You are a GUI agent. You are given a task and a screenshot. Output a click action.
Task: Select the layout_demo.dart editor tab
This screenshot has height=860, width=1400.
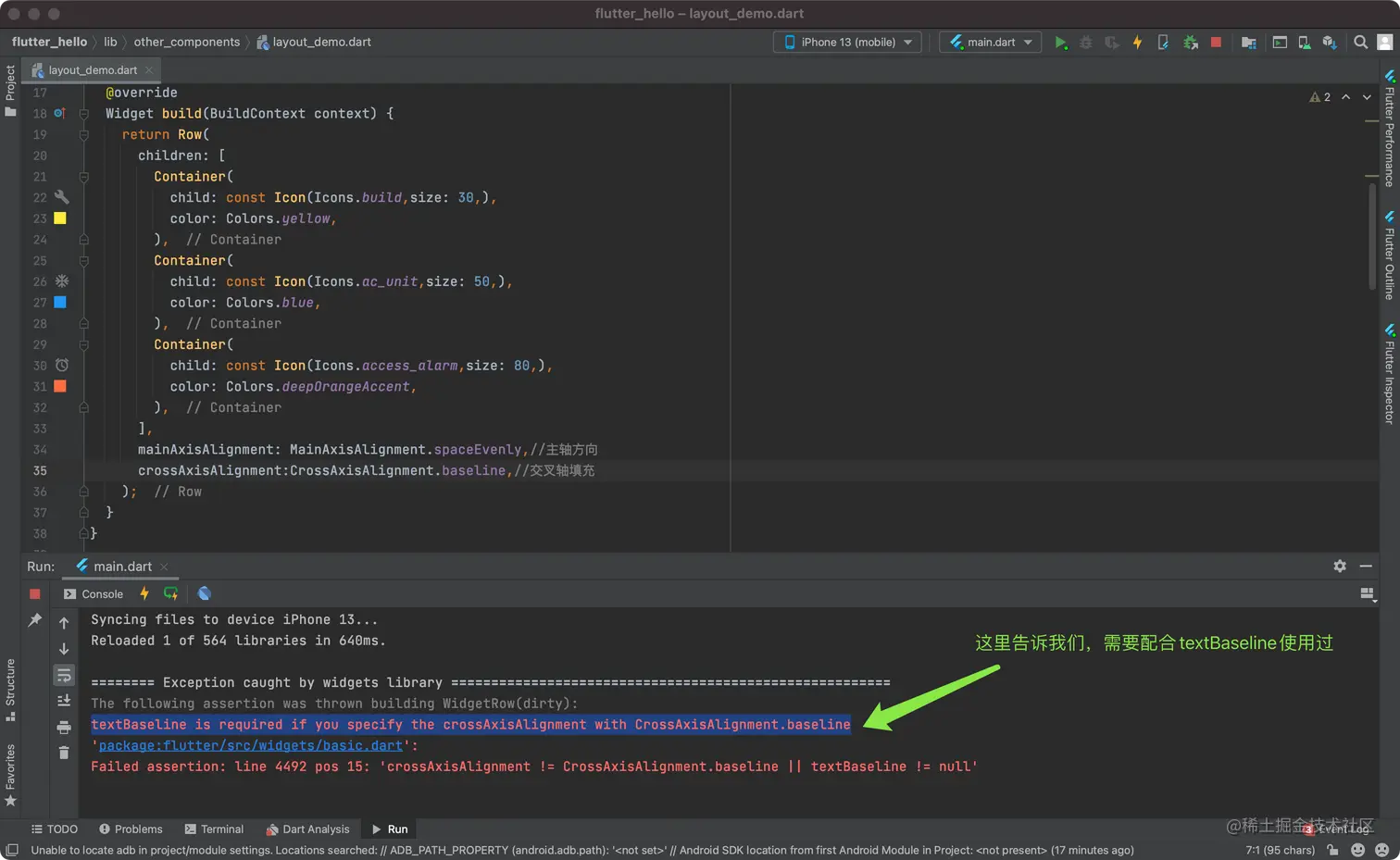(91, 70)
